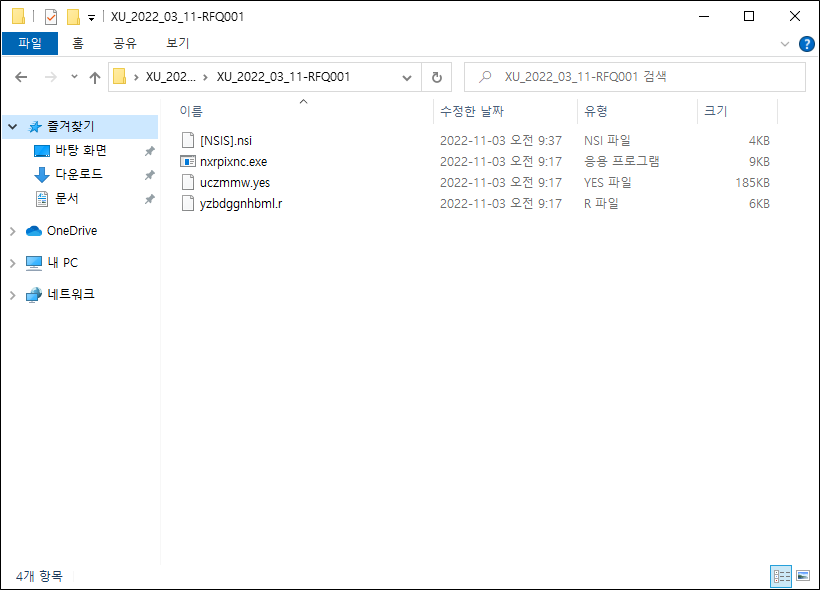Expand the 내 PC tree node
Screen dimensions: 820x590
pos(13,263)
